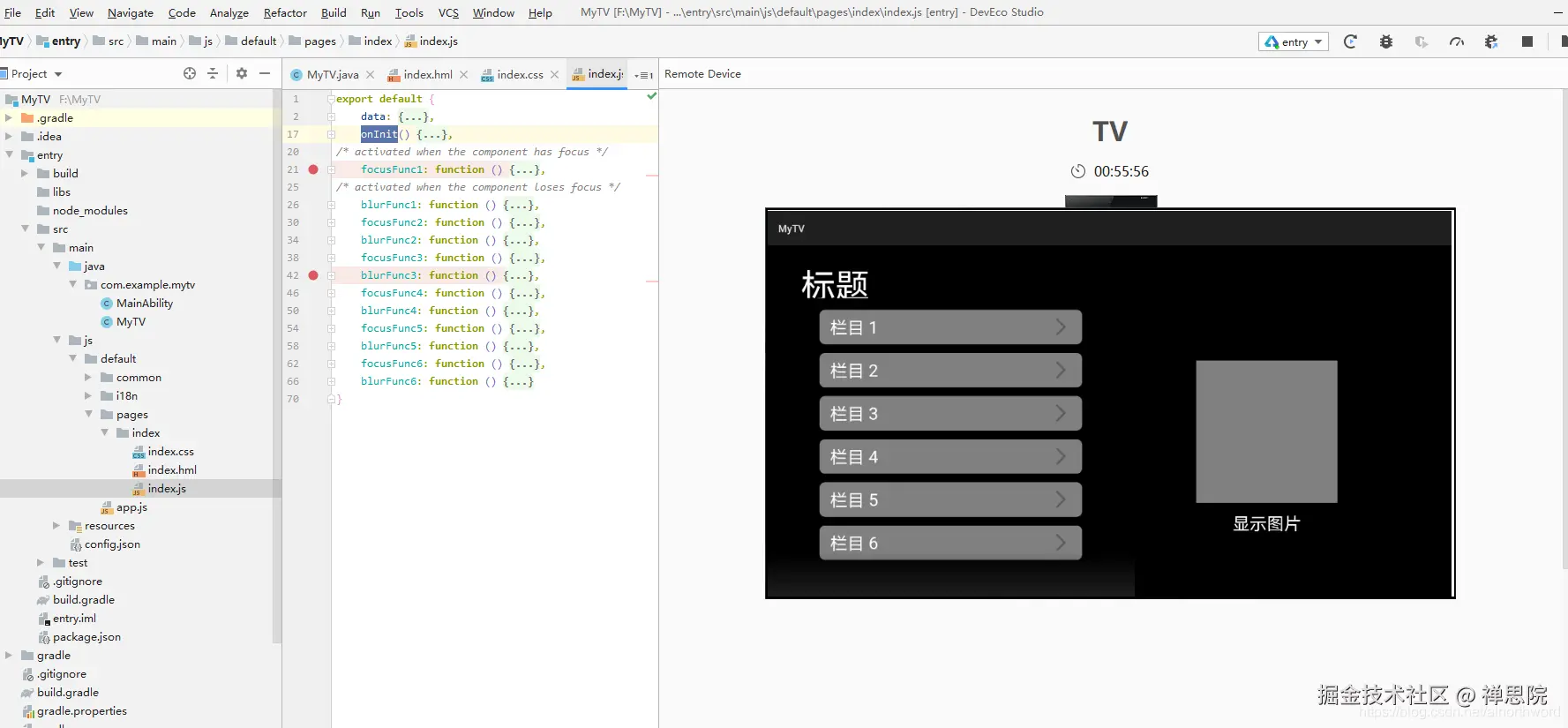Expand the folded onInit block on line 17
Image resolution: width=1568 pixels, height=728 pixels.
[331, 134]
